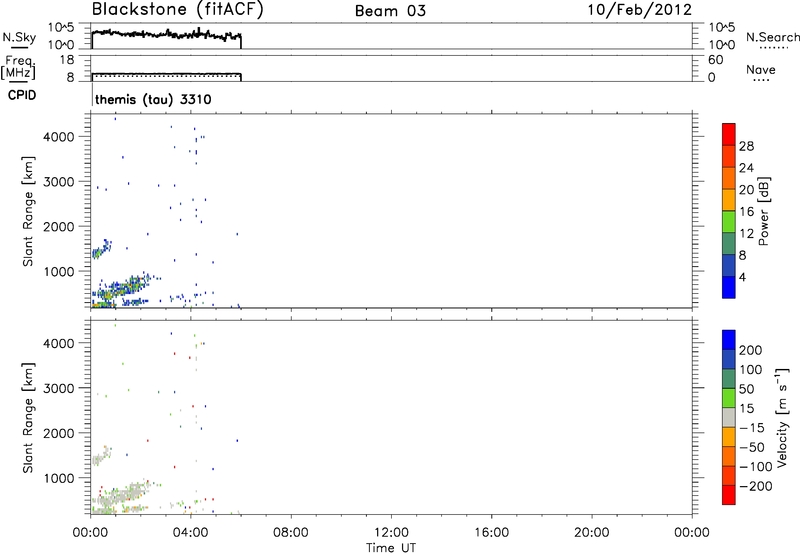Click the red bottom of the Velocity color bar
The width and height of the screenshot is (800, 554).
click(729, 494)
